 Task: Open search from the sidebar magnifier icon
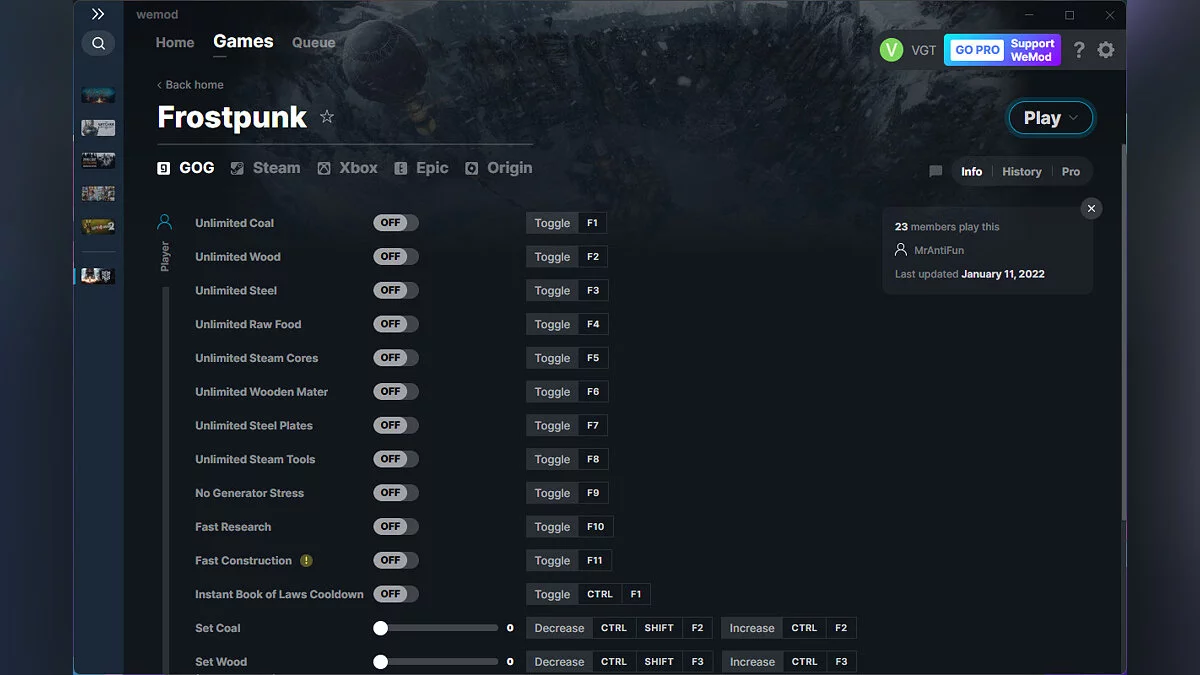[x=98, y=43]
